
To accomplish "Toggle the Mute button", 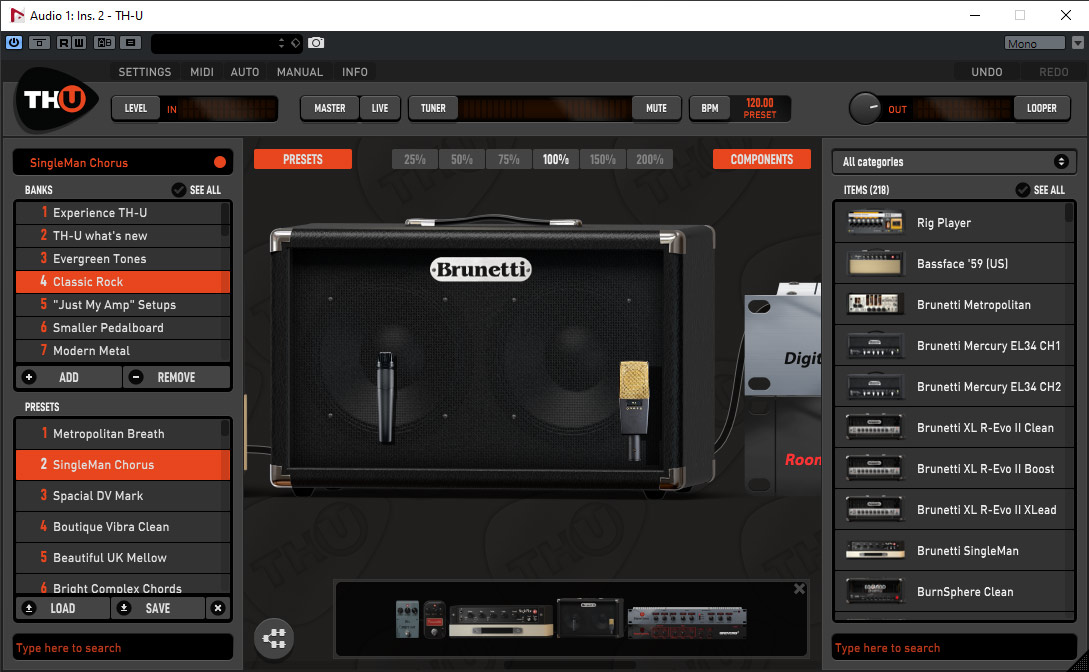I will (x=656, y=108).
